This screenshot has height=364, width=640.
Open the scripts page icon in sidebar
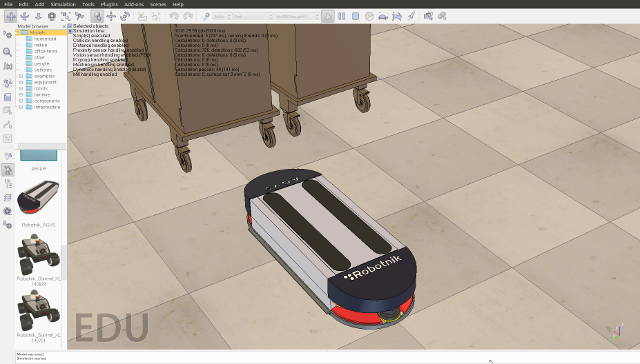[x=7, y=97]
